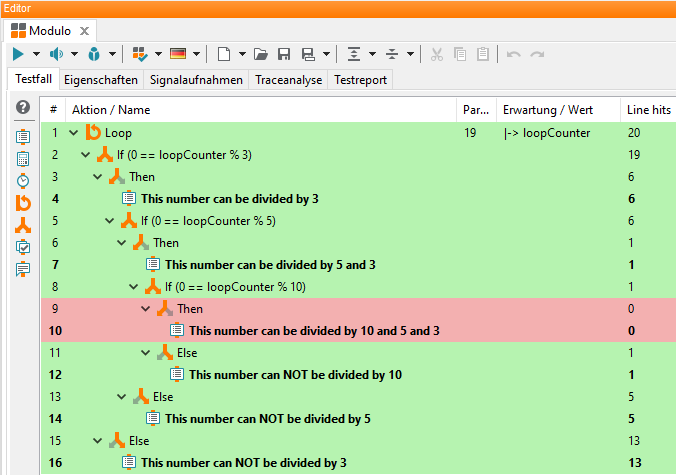676x475 pixels.
Task: Switch to the Testfall tab
Action: coord(34,79)
